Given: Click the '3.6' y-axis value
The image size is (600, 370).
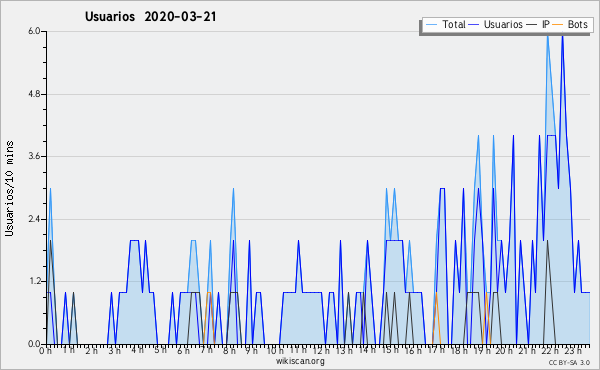Looking at the screenshot, I should (x=35, y=156).
